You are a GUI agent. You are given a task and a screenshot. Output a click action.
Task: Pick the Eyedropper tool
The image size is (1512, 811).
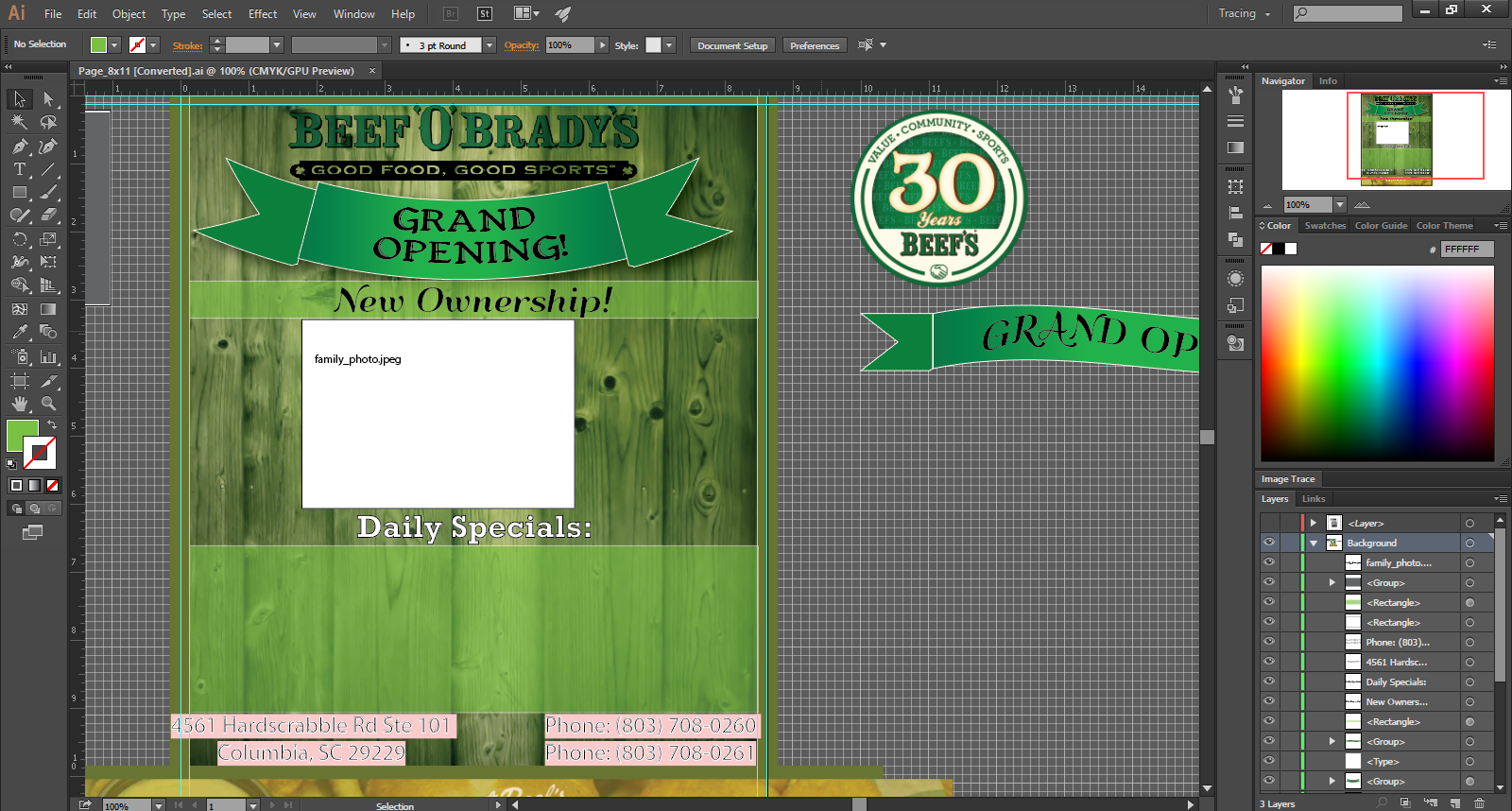(20, 332)
